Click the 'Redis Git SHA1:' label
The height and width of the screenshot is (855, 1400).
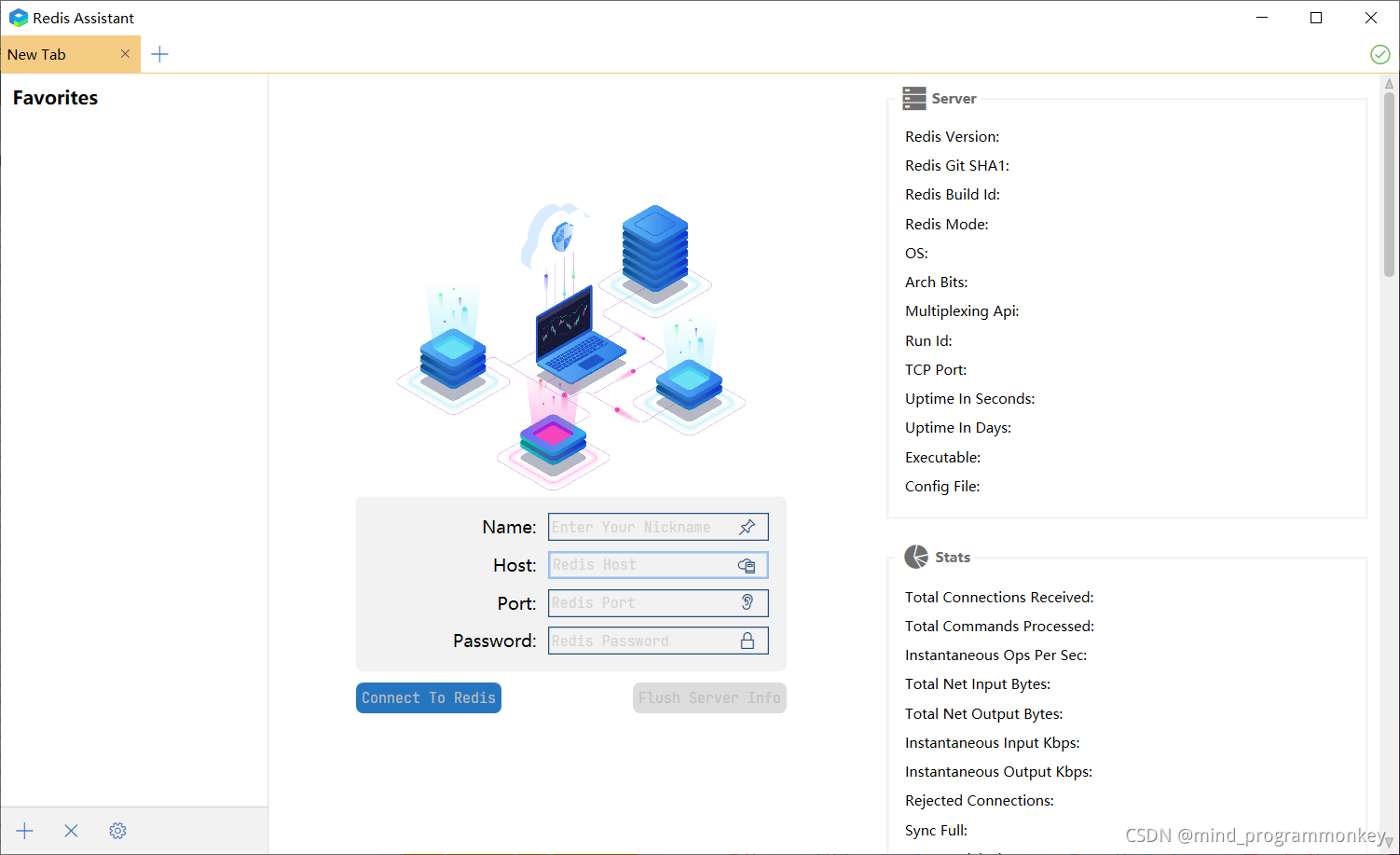tap(957, 166)
